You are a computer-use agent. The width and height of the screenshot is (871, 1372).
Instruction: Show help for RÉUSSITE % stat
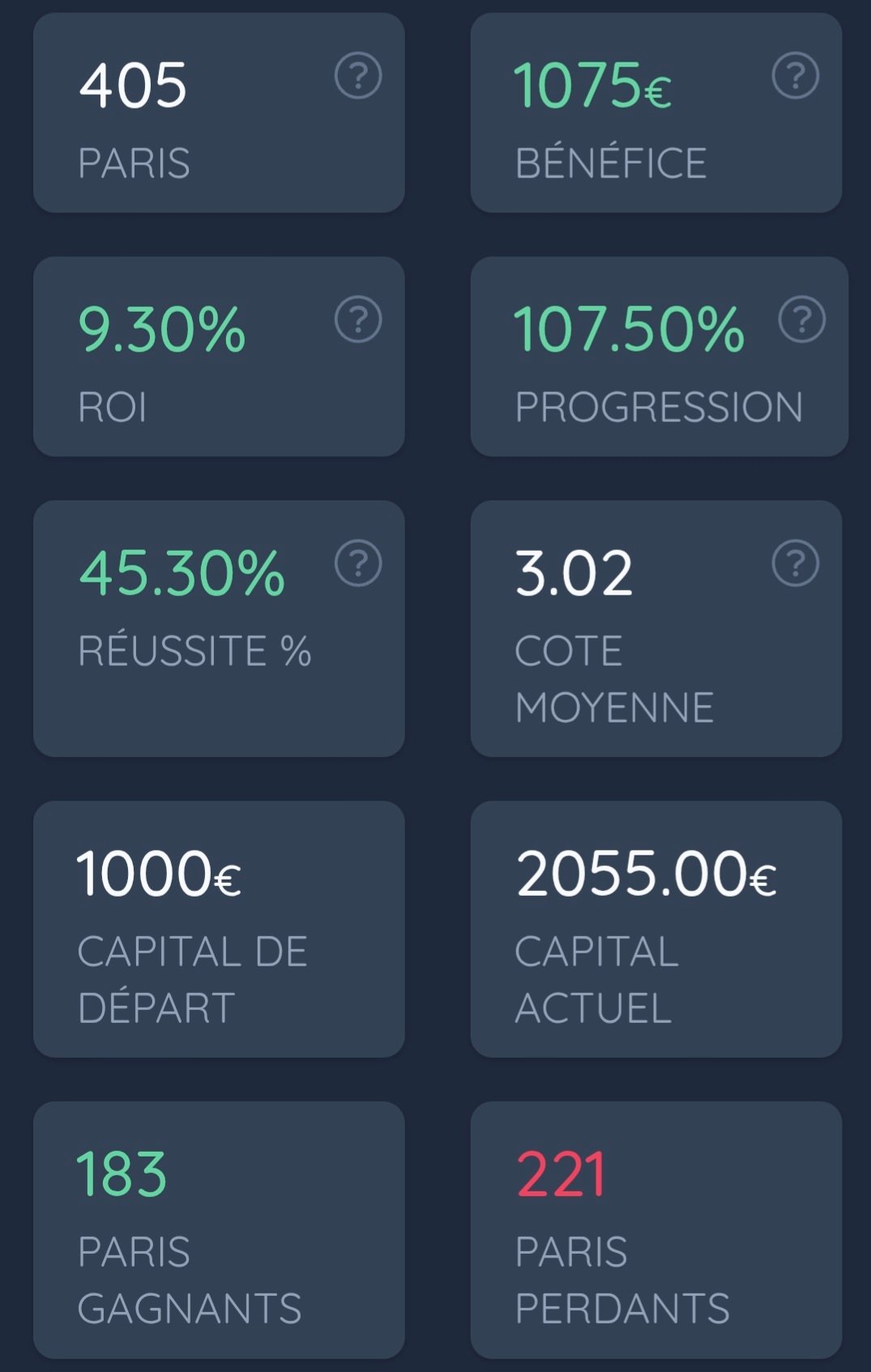pyautogui.click(x=358, y=563)
